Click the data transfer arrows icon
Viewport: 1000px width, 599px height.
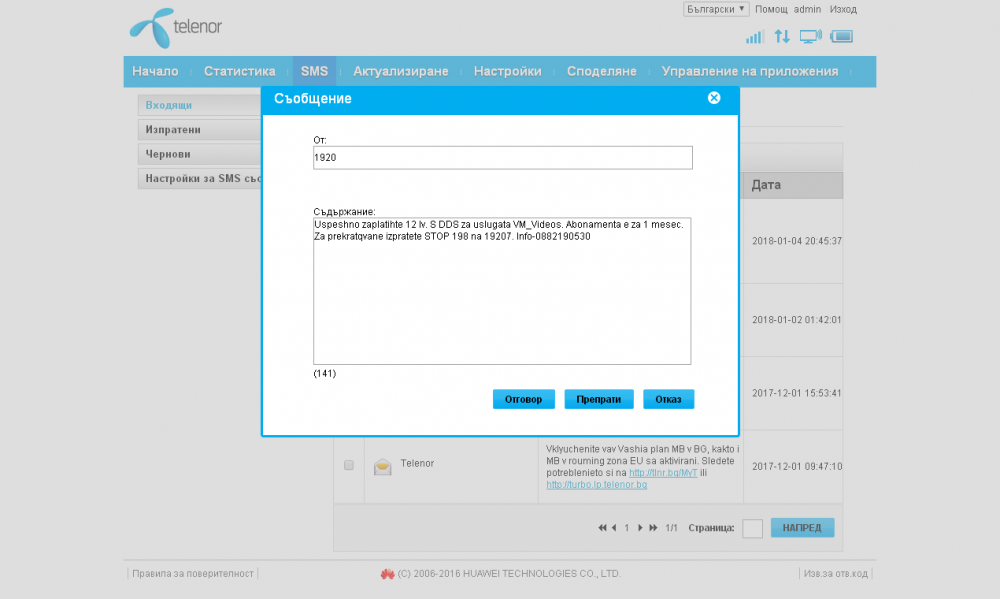click(782, 36)
